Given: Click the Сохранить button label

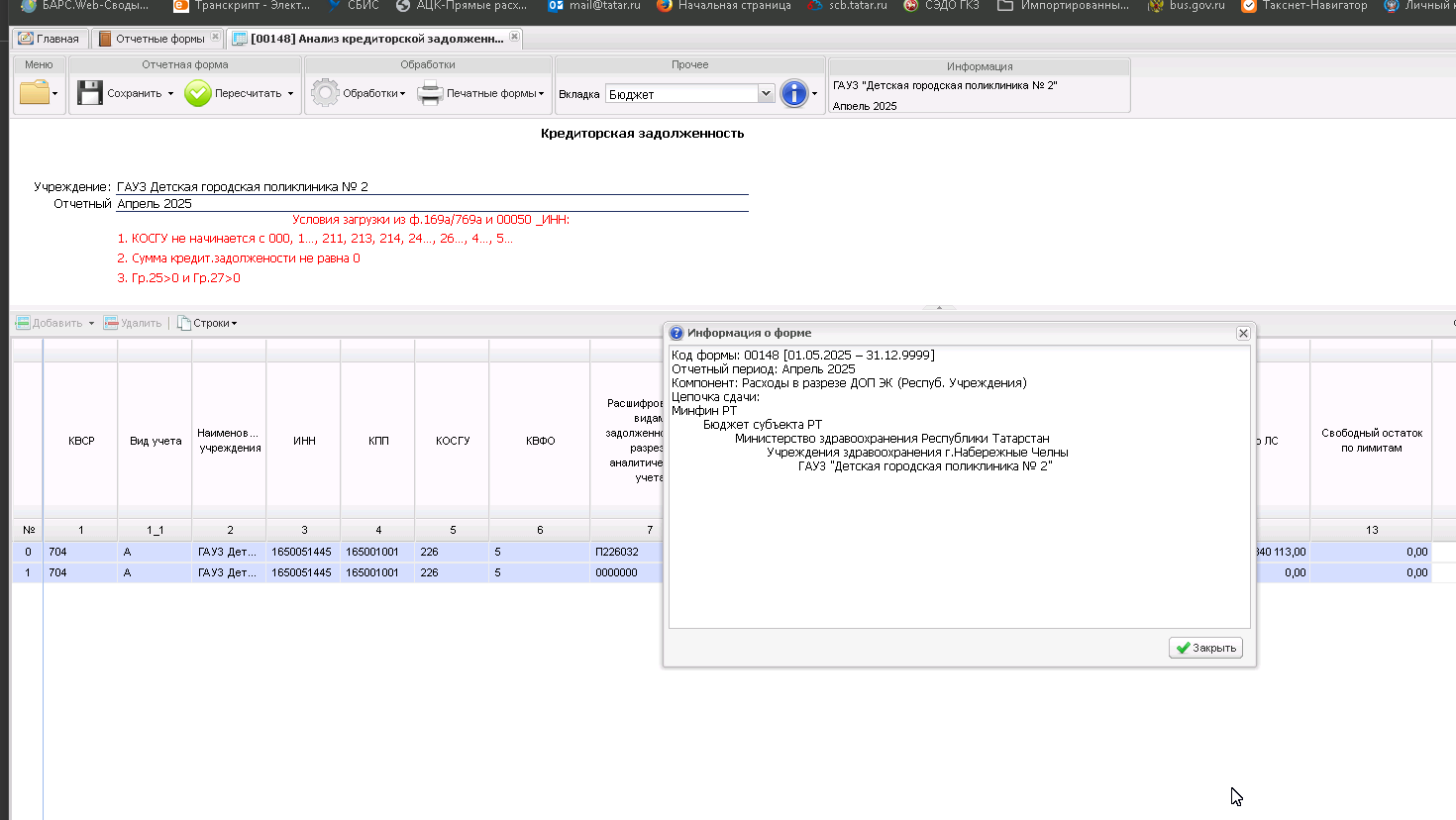Looking at the screenshot, I should click(134, 93).
